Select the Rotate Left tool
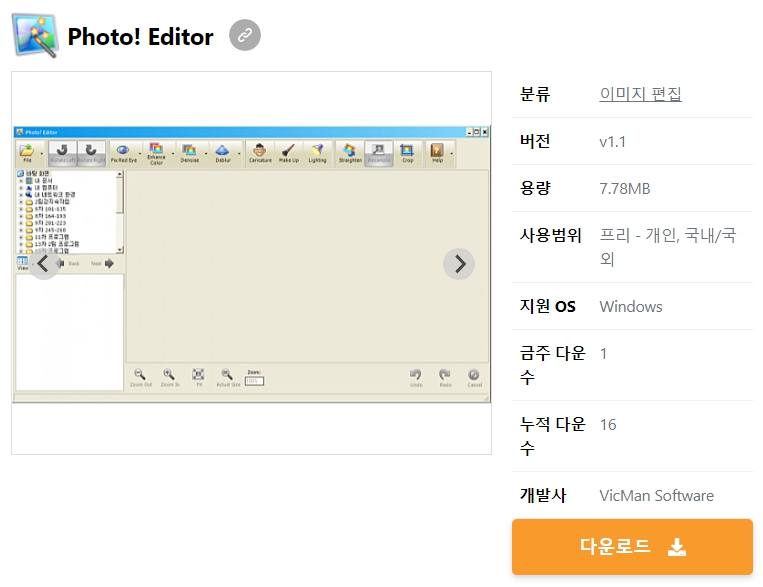The height and width of the screenshot is (587, 763). point(63,153)
